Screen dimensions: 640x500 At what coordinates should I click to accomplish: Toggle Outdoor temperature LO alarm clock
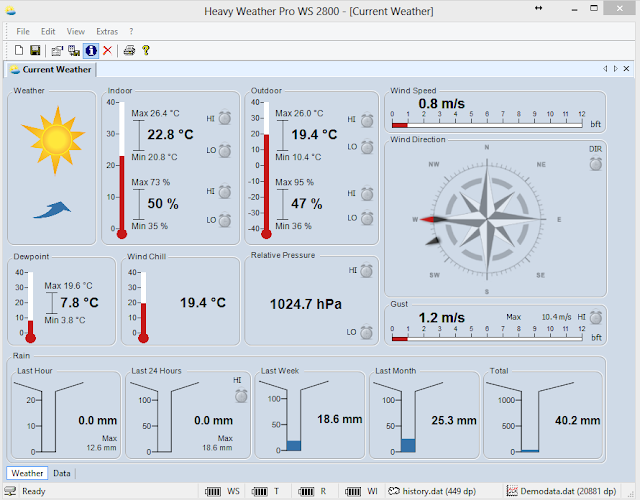pos(367,147)
